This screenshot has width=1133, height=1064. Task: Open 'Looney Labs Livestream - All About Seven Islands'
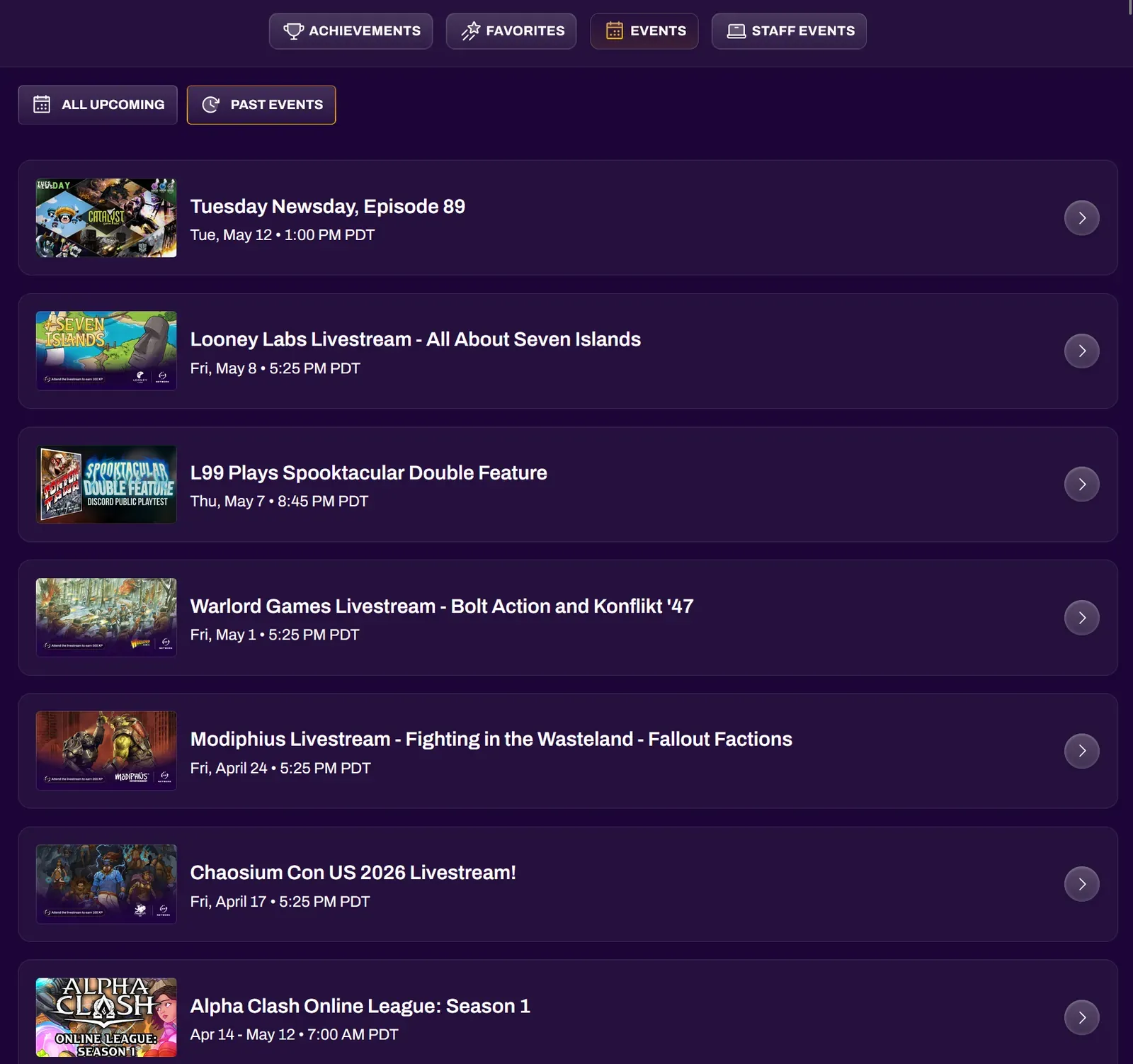[x=416, y=339]
